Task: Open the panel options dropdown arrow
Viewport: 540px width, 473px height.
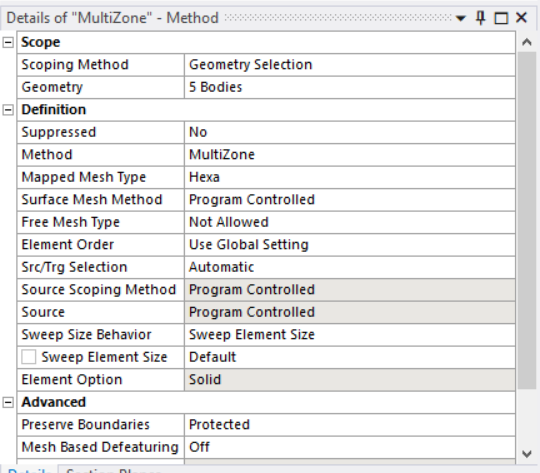Action: point(461,19)
